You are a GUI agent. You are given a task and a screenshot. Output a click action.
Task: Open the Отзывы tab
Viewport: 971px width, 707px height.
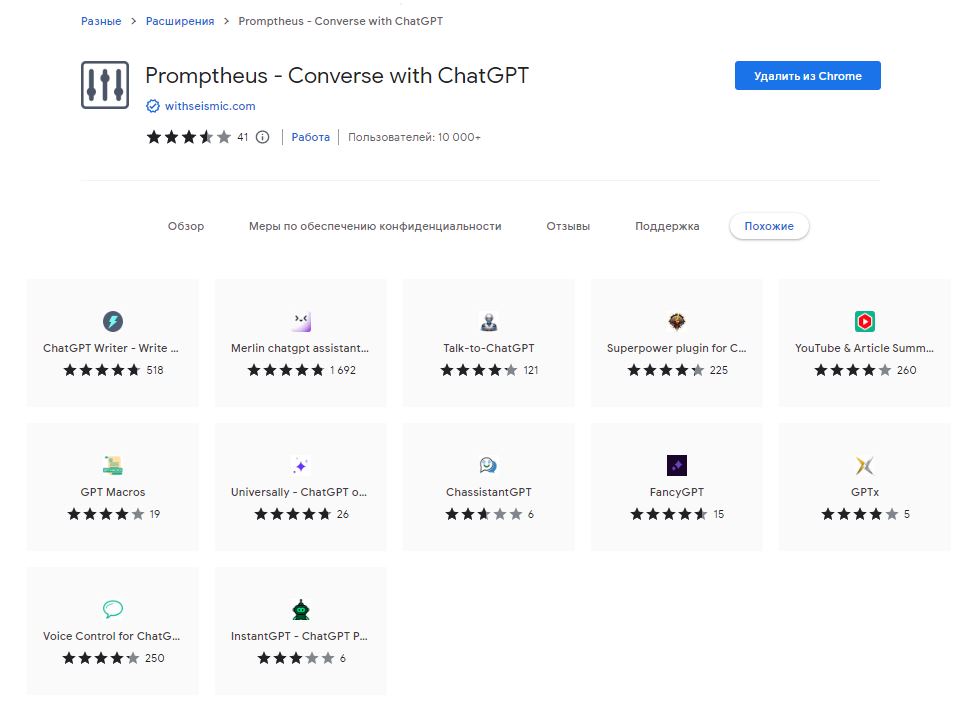568,226
